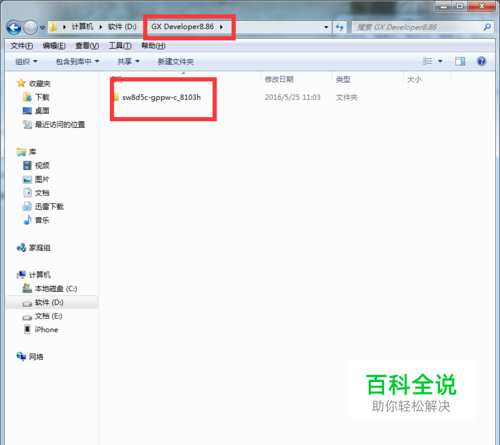Expand arrow after 计算机 in address path
Screen dimensions: 500x445
pyautogui.click(x=100, y=27)
